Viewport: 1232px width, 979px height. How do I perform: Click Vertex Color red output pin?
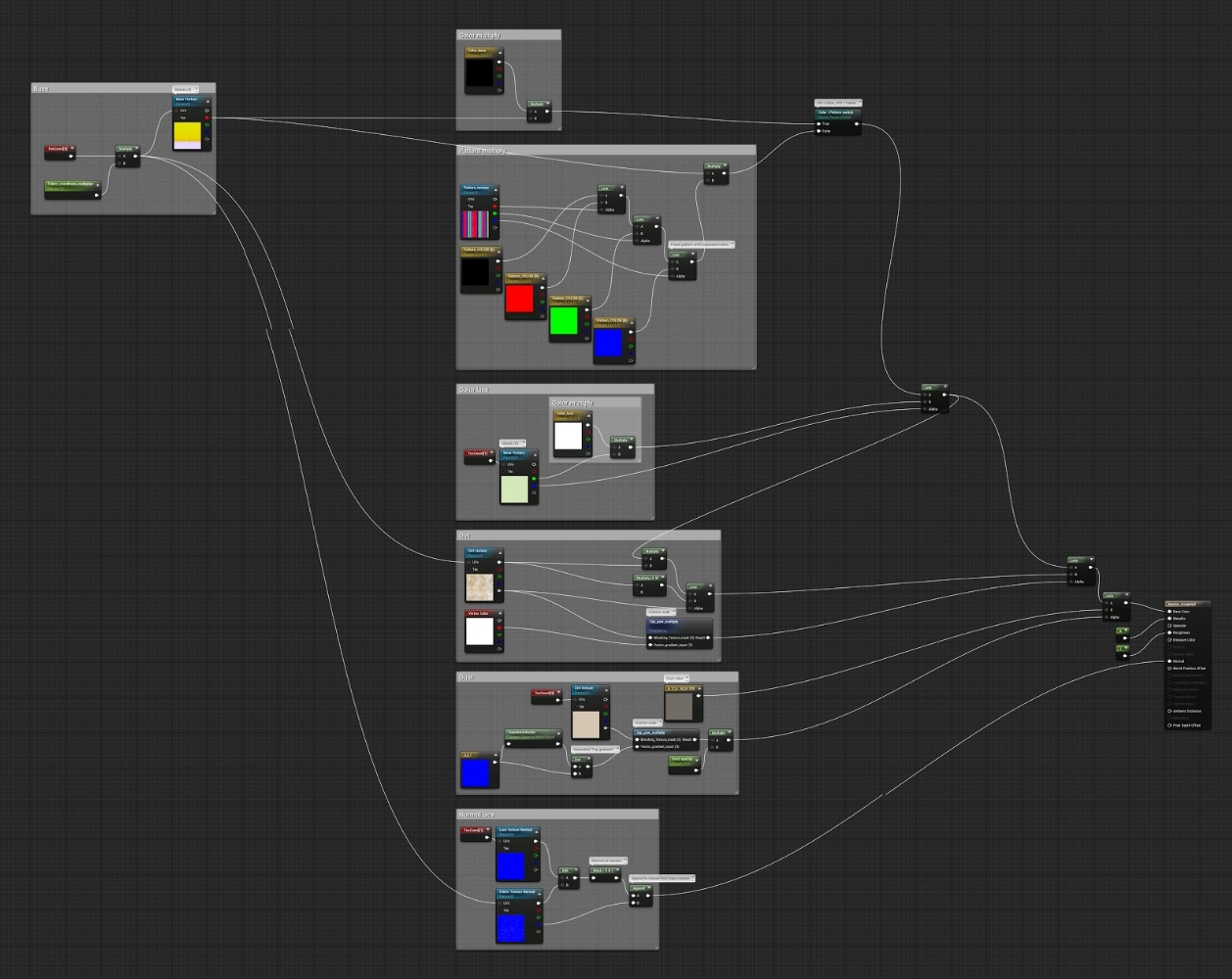499,628
